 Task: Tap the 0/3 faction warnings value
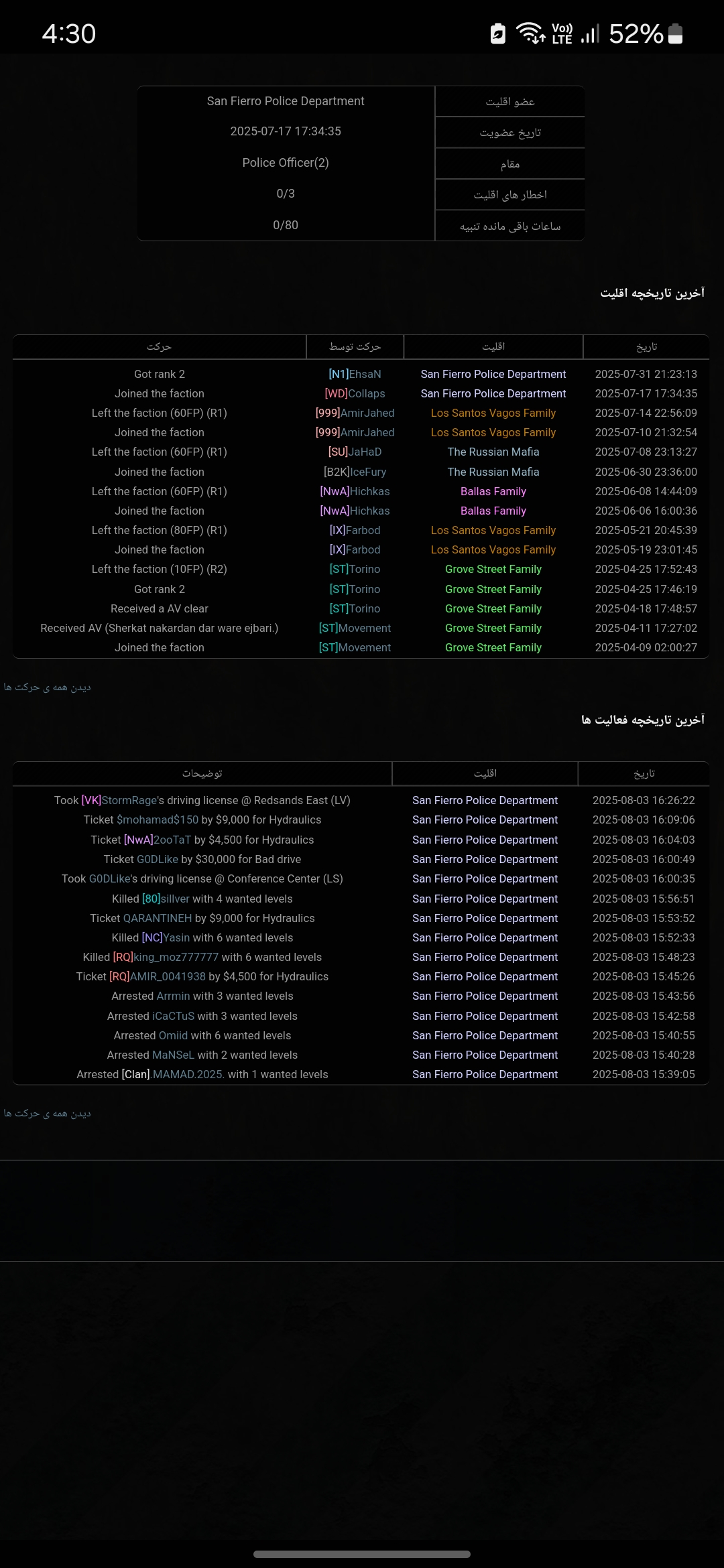click(286, 194)
